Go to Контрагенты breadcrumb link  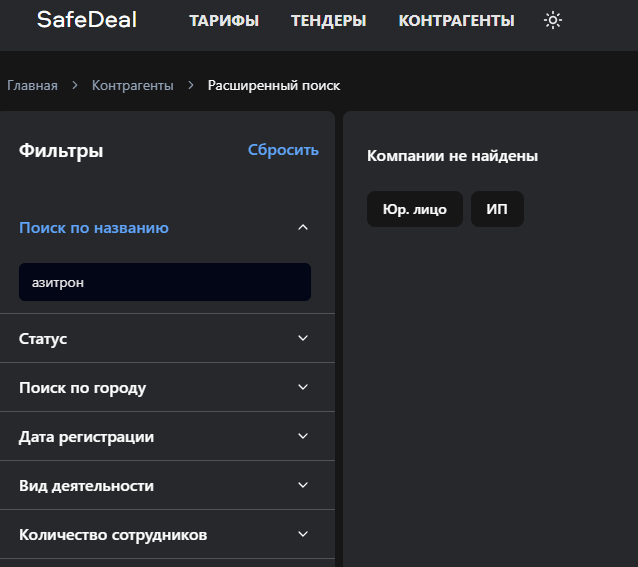pyautogui.click(x=132, y=86)
